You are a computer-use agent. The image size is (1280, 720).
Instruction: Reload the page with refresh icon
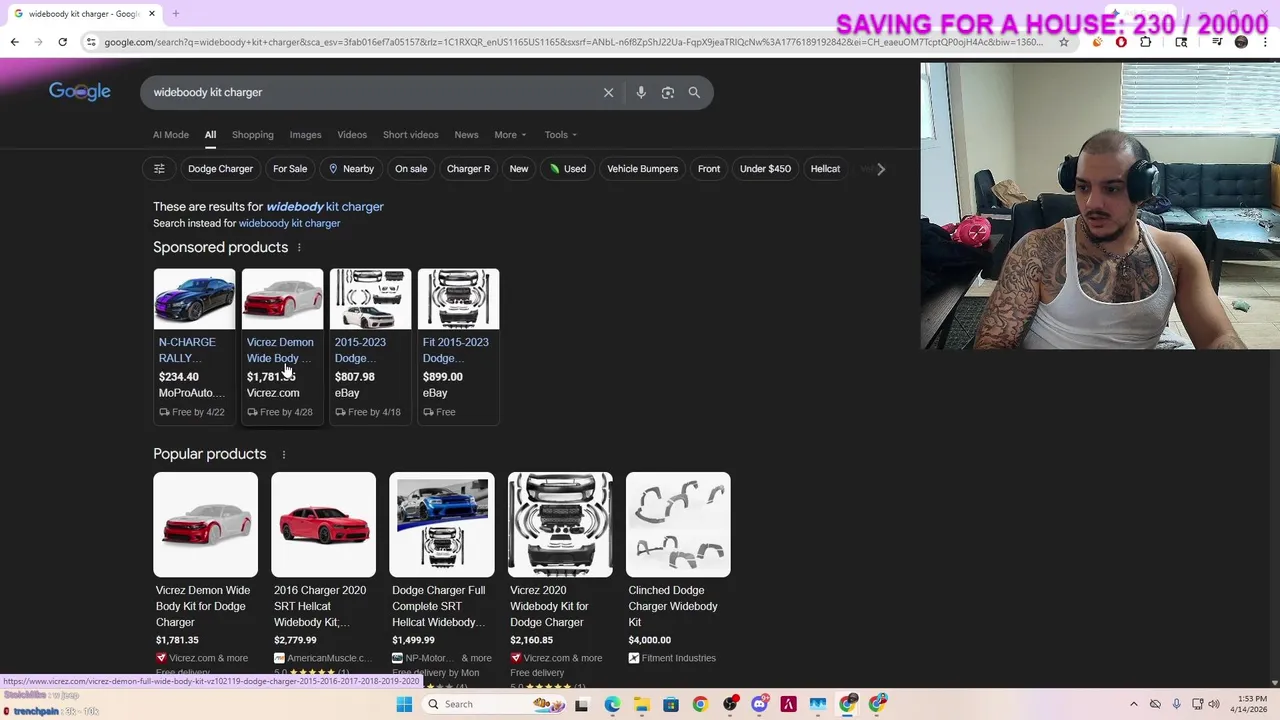pos(62,42)
